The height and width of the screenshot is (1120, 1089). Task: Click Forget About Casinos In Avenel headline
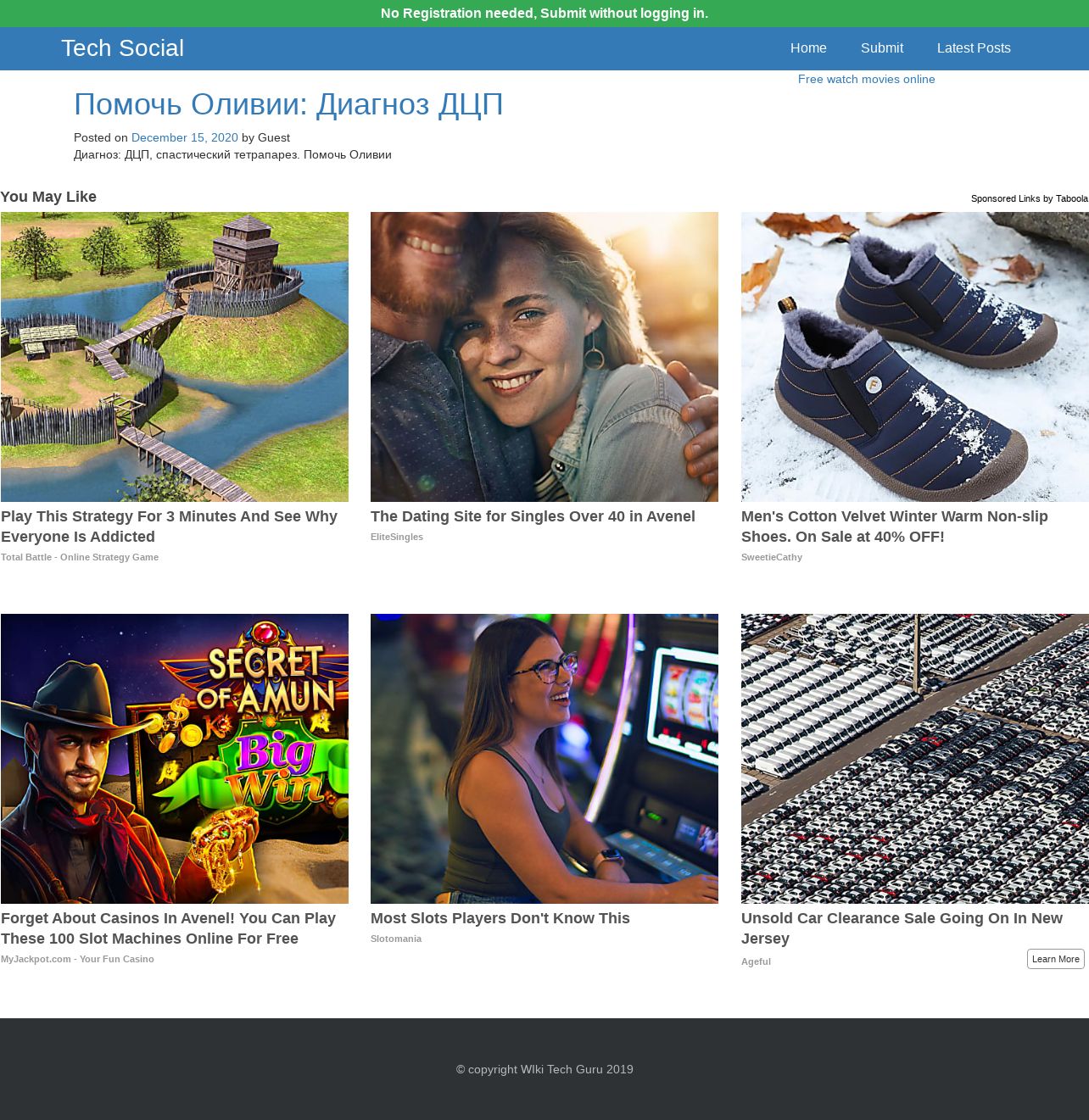[x=169, y=928]
